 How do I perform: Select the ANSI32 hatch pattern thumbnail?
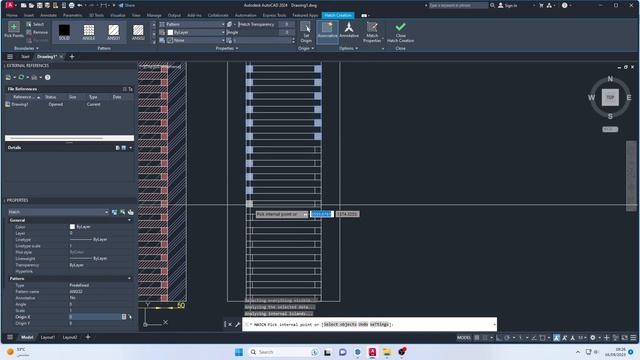pyautogui.click(x=138, y=32)
